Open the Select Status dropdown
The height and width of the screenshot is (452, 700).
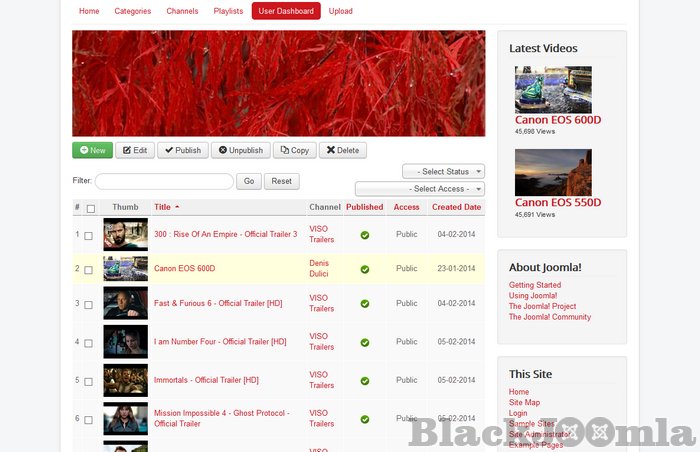click(443, 172)
